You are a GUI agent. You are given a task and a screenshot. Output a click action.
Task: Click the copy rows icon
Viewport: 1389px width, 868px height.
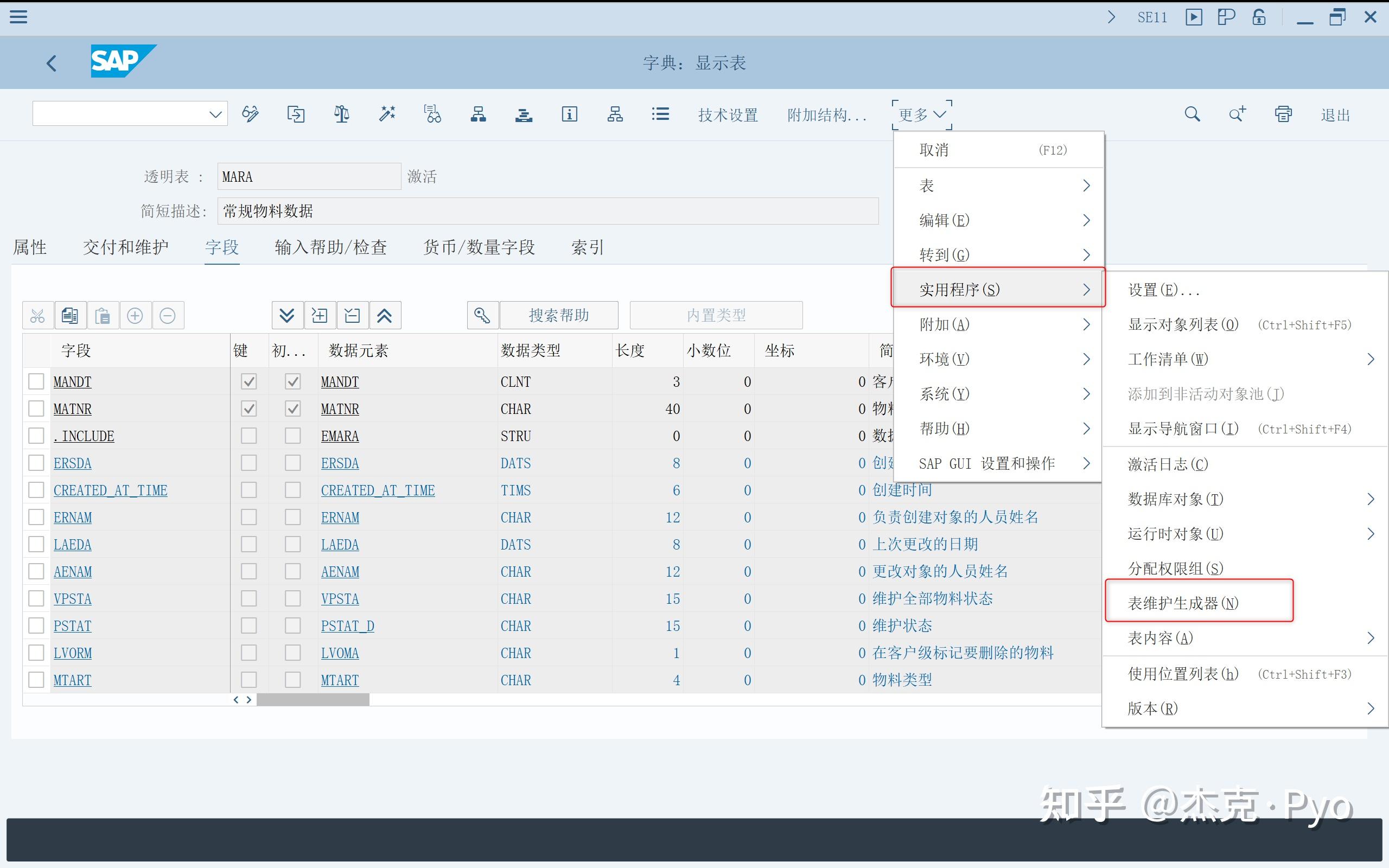tap(70, 315)
